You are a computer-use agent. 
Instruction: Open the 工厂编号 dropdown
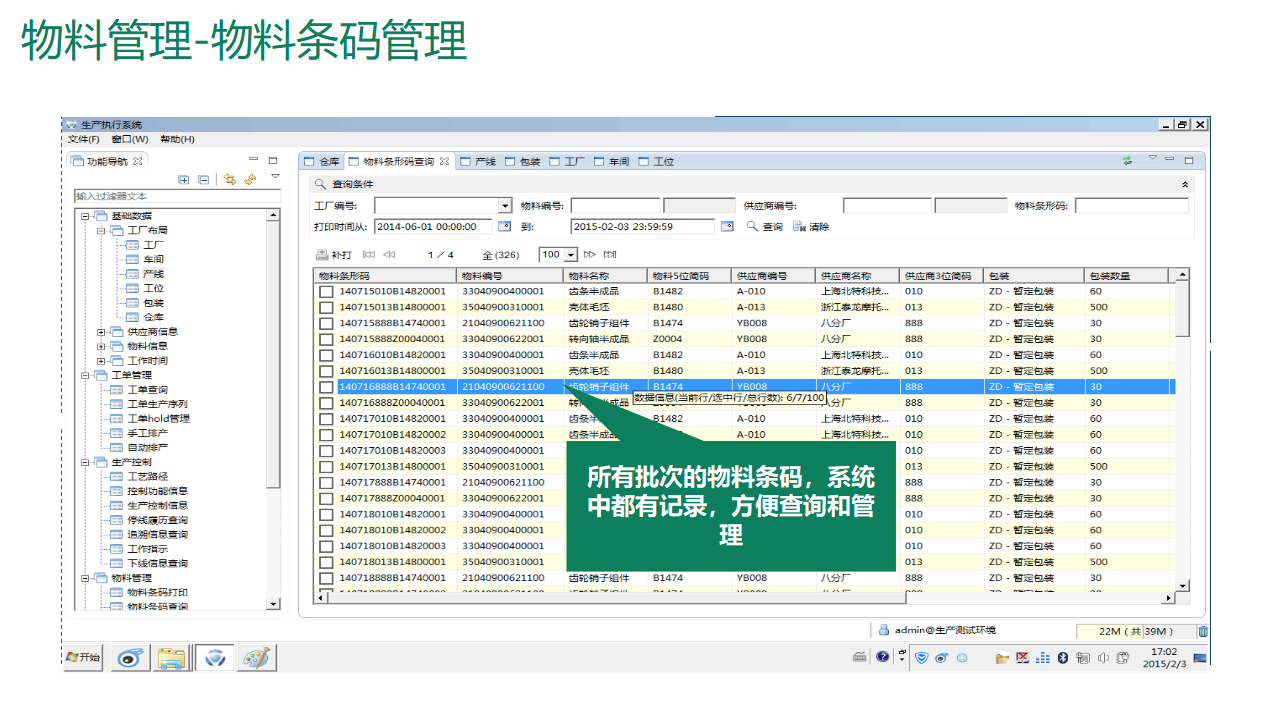[x=505, y=206]
